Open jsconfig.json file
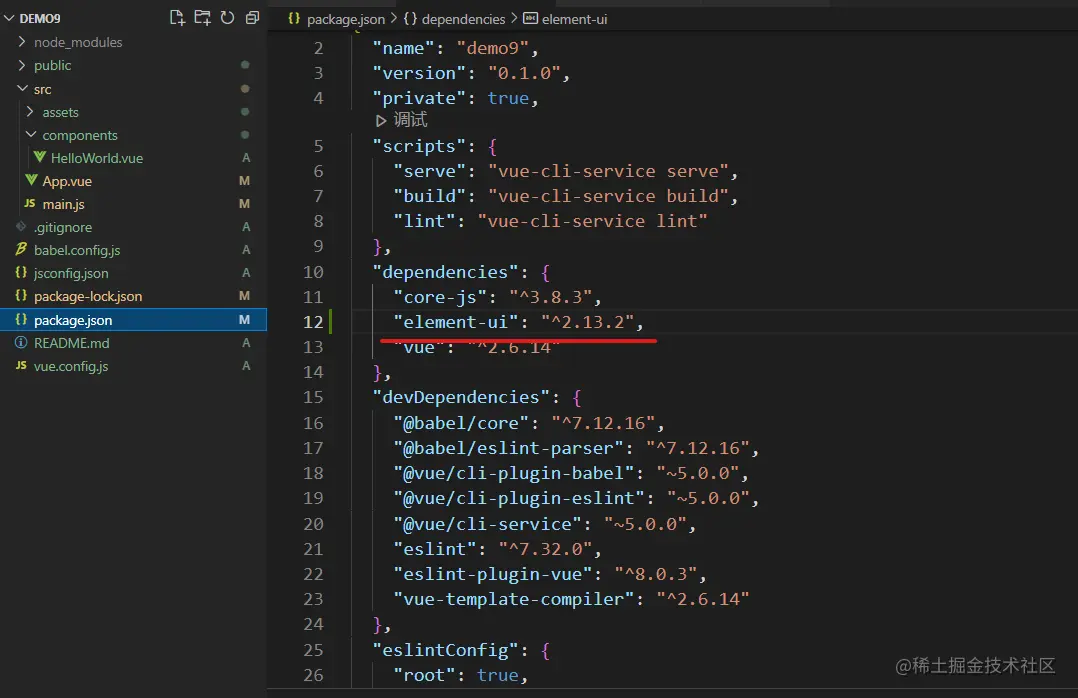This screenshot has height=698, width=1078. pyautogui.click(x=71, y=274)
